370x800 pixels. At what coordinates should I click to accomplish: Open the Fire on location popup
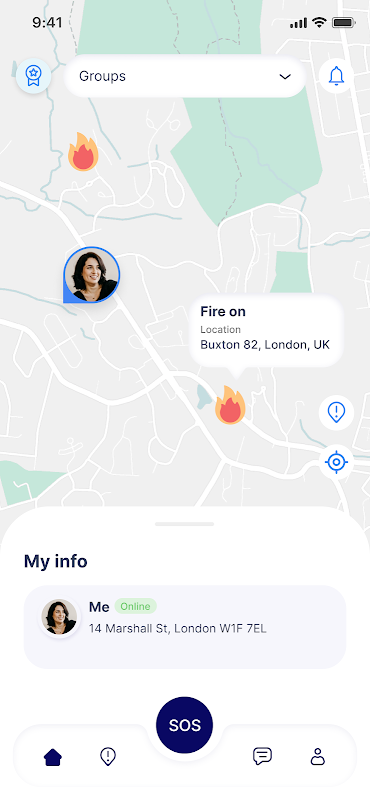point(265,330)
